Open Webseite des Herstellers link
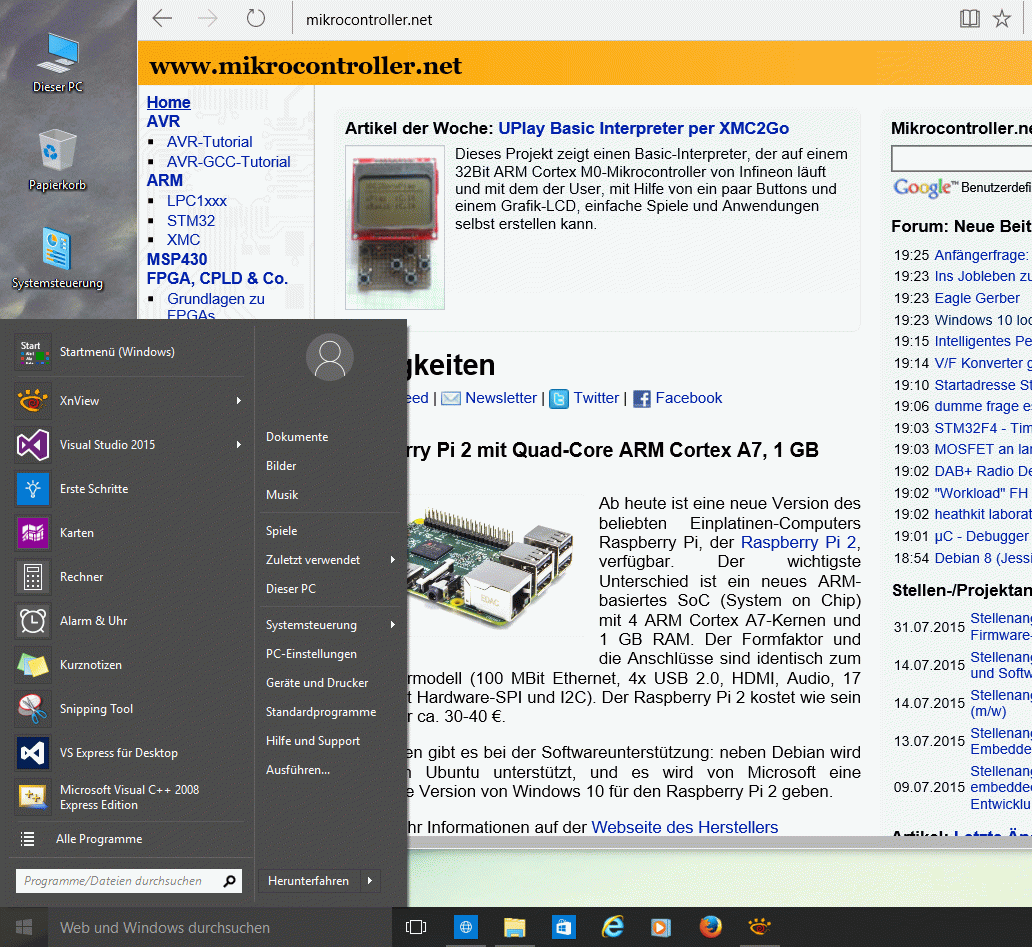 684,827
